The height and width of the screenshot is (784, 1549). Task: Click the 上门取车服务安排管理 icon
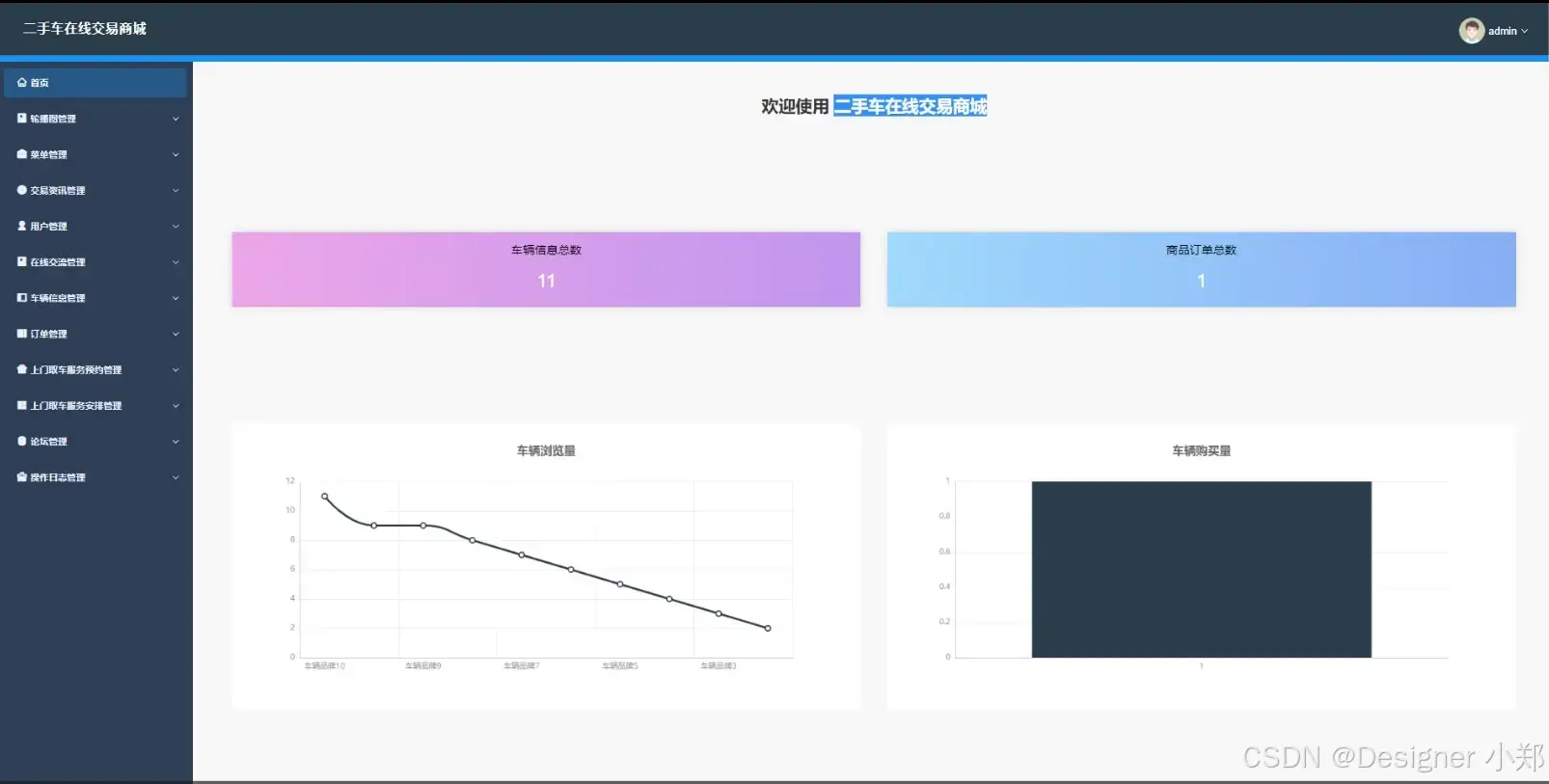tap(22, 405)
